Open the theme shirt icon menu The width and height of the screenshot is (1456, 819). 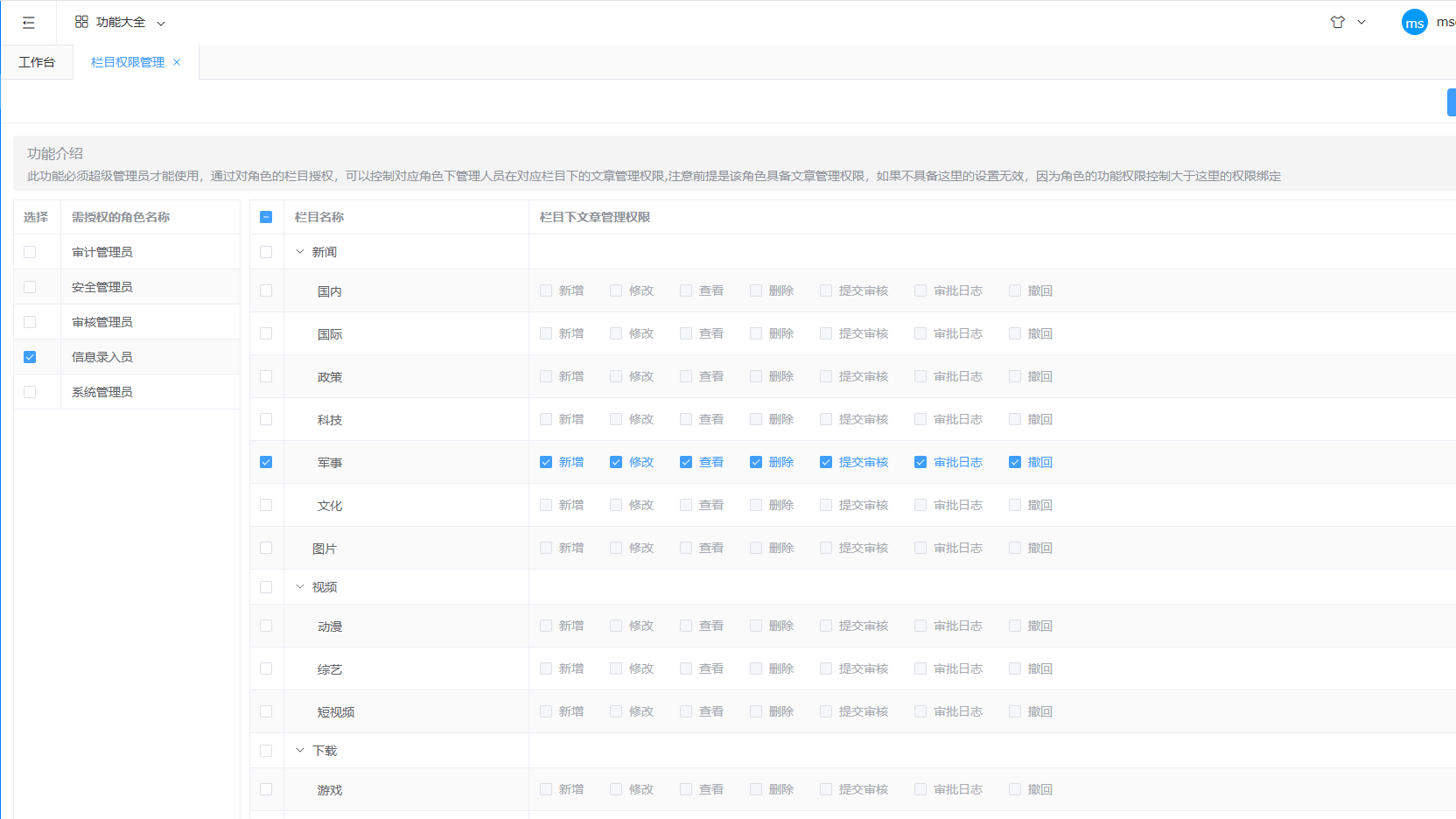pyautogui.click(x=1338, y=22)
